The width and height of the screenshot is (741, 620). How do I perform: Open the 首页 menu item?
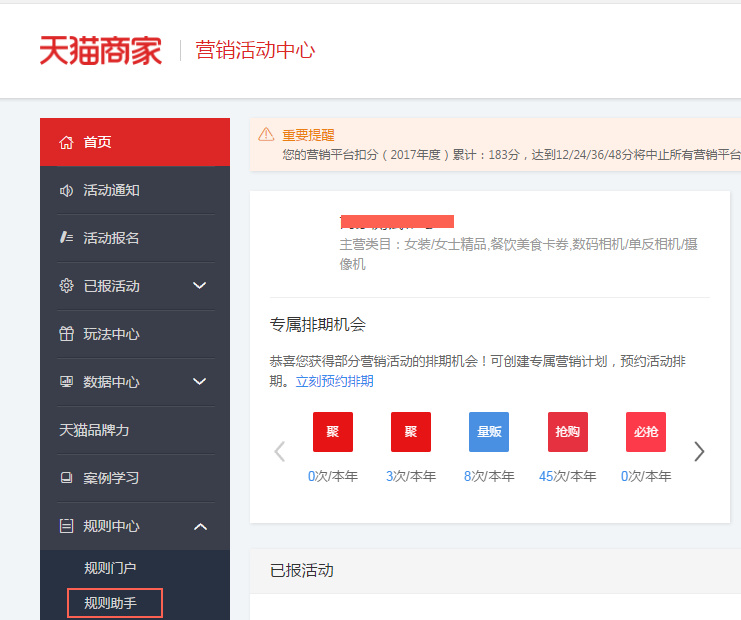[135, 142]
